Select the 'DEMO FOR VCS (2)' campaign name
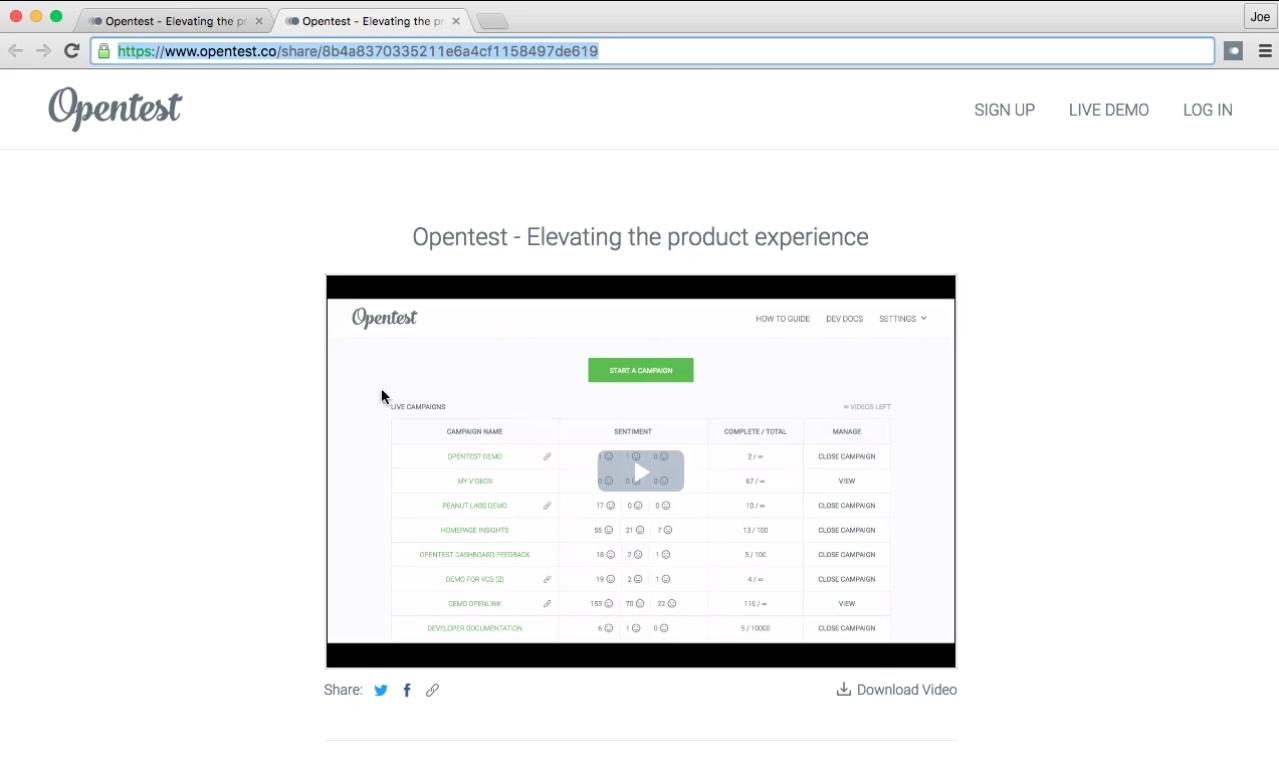Image resolution: width=1279 pixels, height=761 pixels. (x=475, y=580)
